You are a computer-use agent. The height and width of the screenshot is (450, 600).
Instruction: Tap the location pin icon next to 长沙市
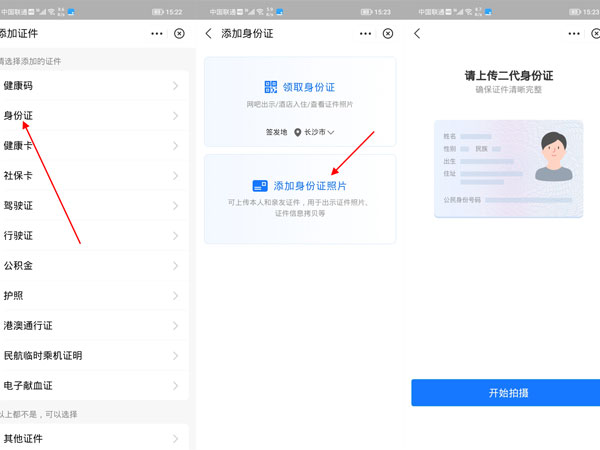point(297,132)
